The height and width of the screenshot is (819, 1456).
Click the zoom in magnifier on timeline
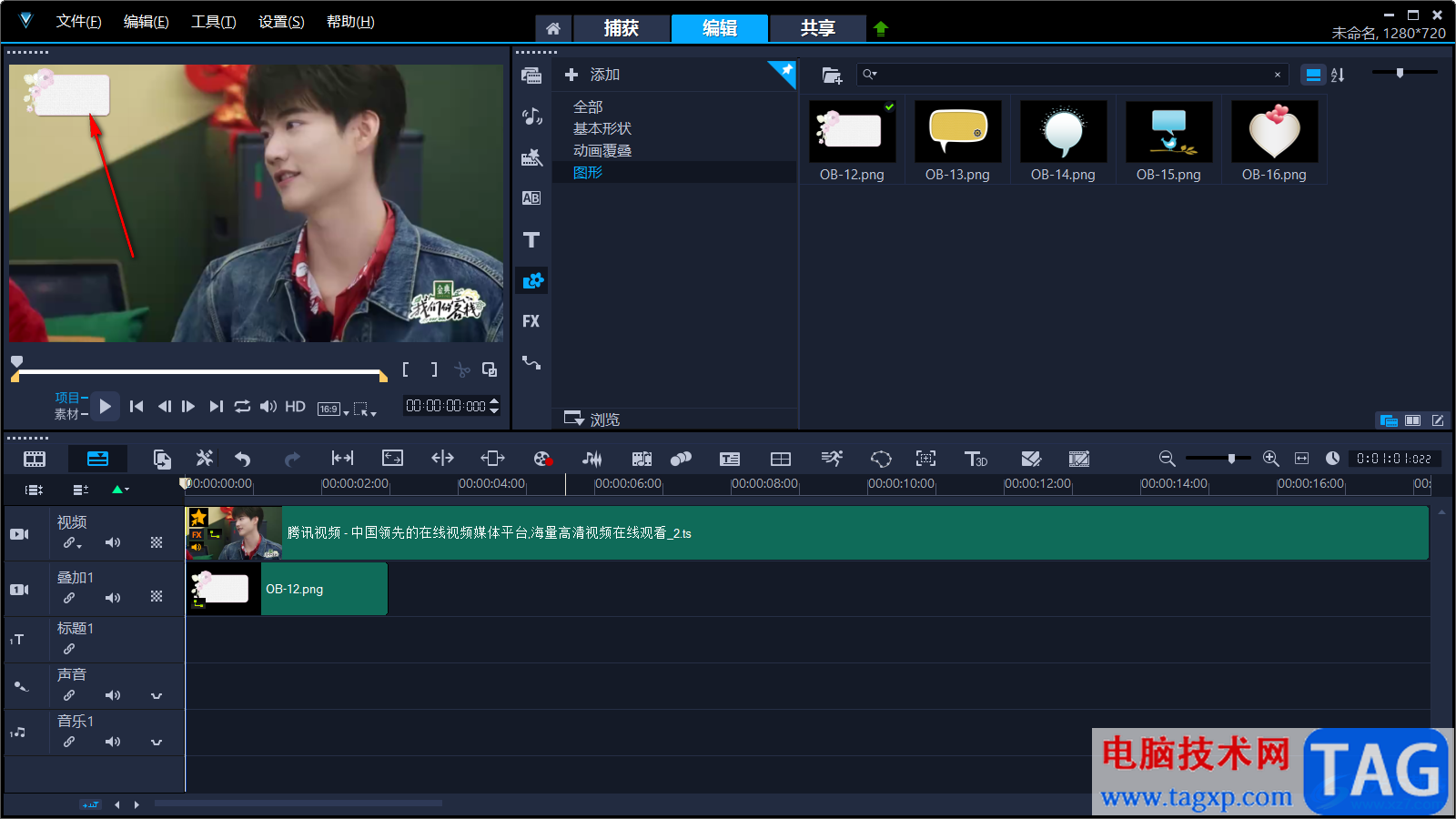1271,459
